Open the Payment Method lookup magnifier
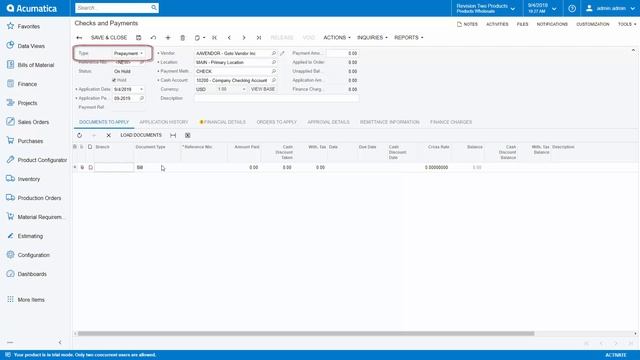Image resolution: width=640 pixels, height=360 pixels. click(x=274, y=71)
